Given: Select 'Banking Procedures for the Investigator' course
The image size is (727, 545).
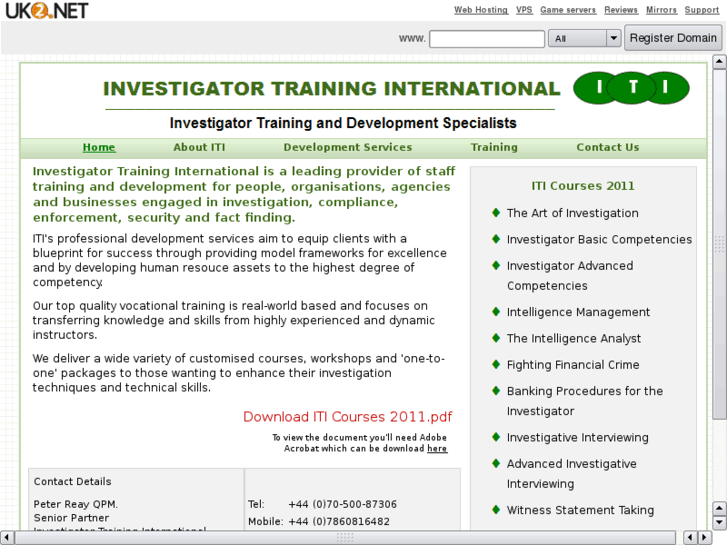Looking at the screenshot, I should 585,401.
